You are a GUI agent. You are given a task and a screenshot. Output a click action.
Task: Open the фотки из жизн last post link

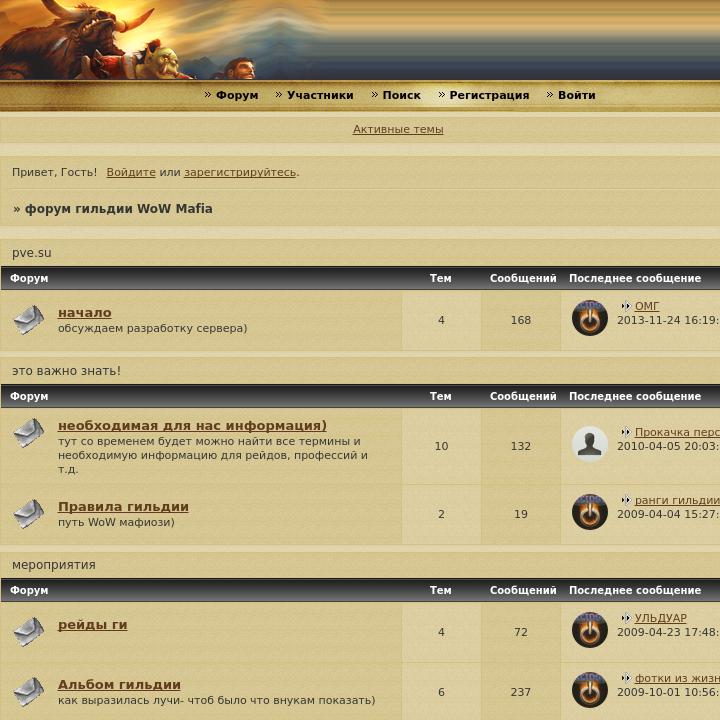pos(677,678)
